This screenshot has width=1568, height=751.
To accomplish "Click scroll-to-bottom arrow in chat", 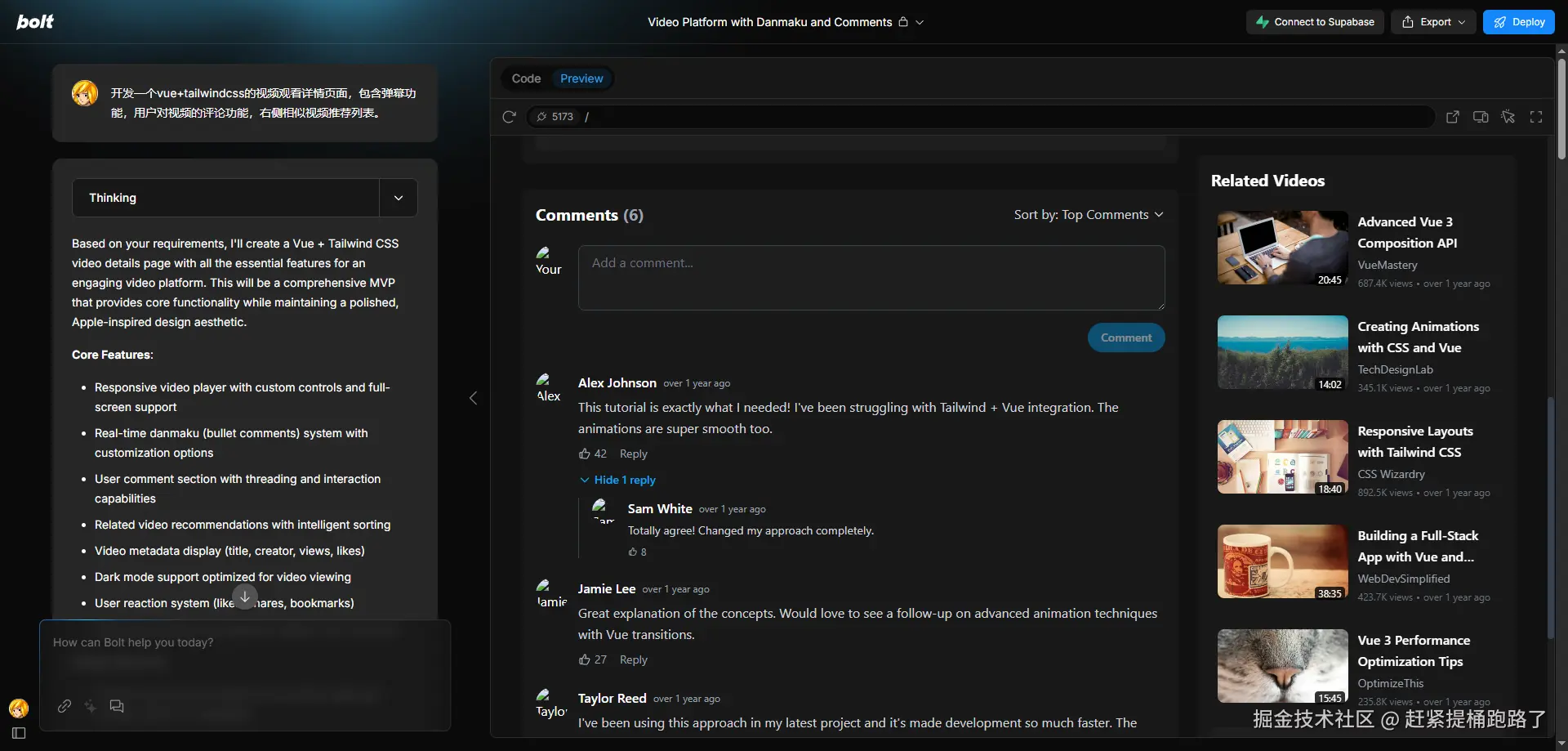I will [x=245, y=597].
